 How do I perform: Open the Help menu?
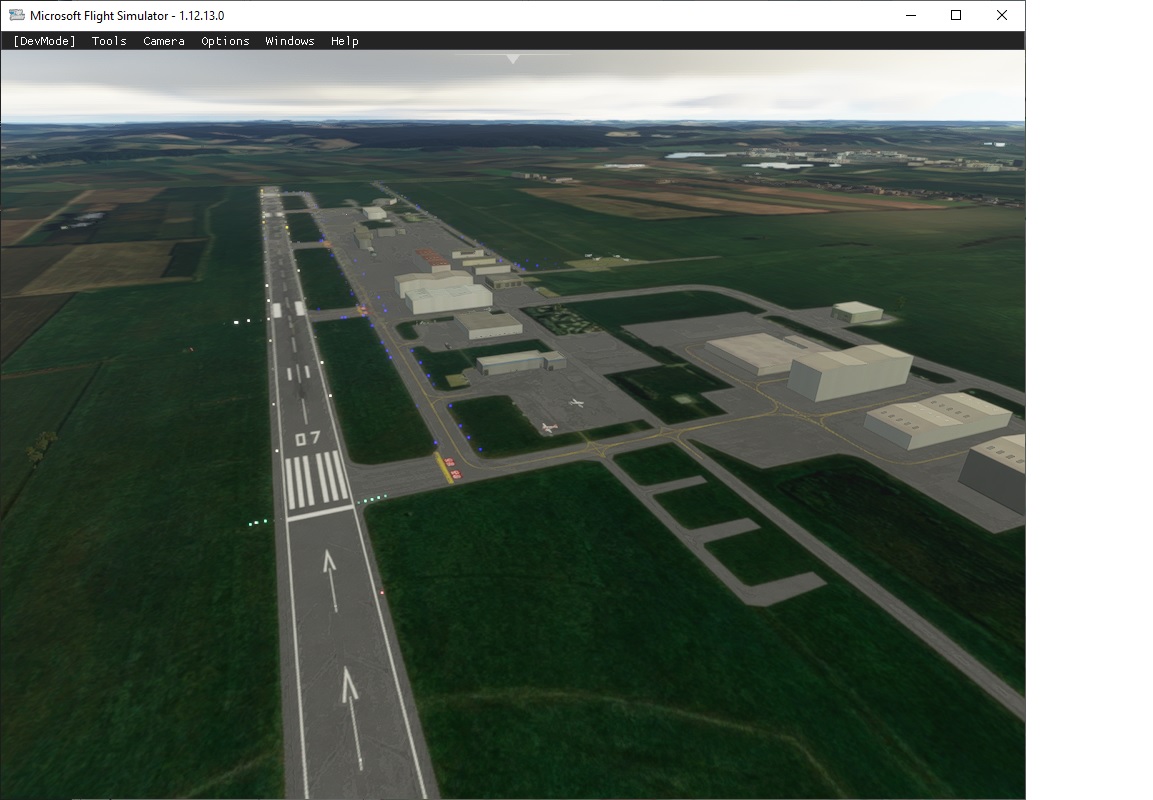pos(344,41)
